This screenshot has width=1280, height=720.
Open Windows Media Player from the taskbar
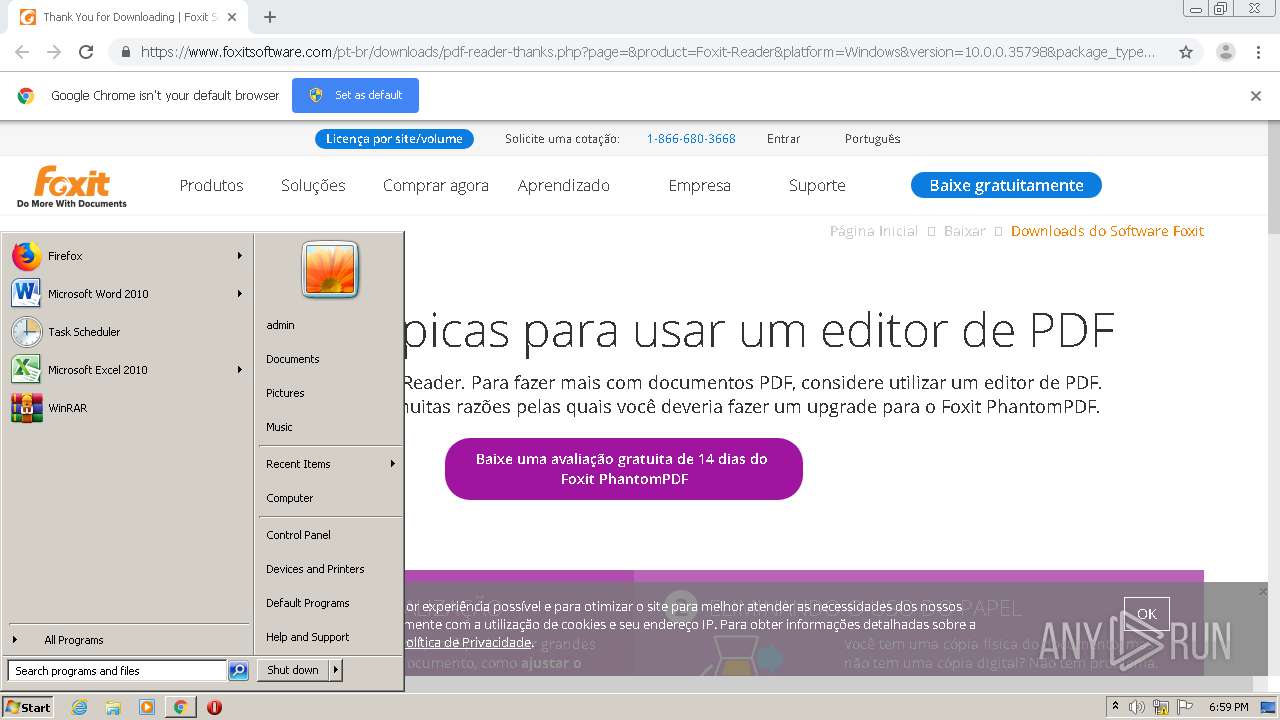pos(147,707)
